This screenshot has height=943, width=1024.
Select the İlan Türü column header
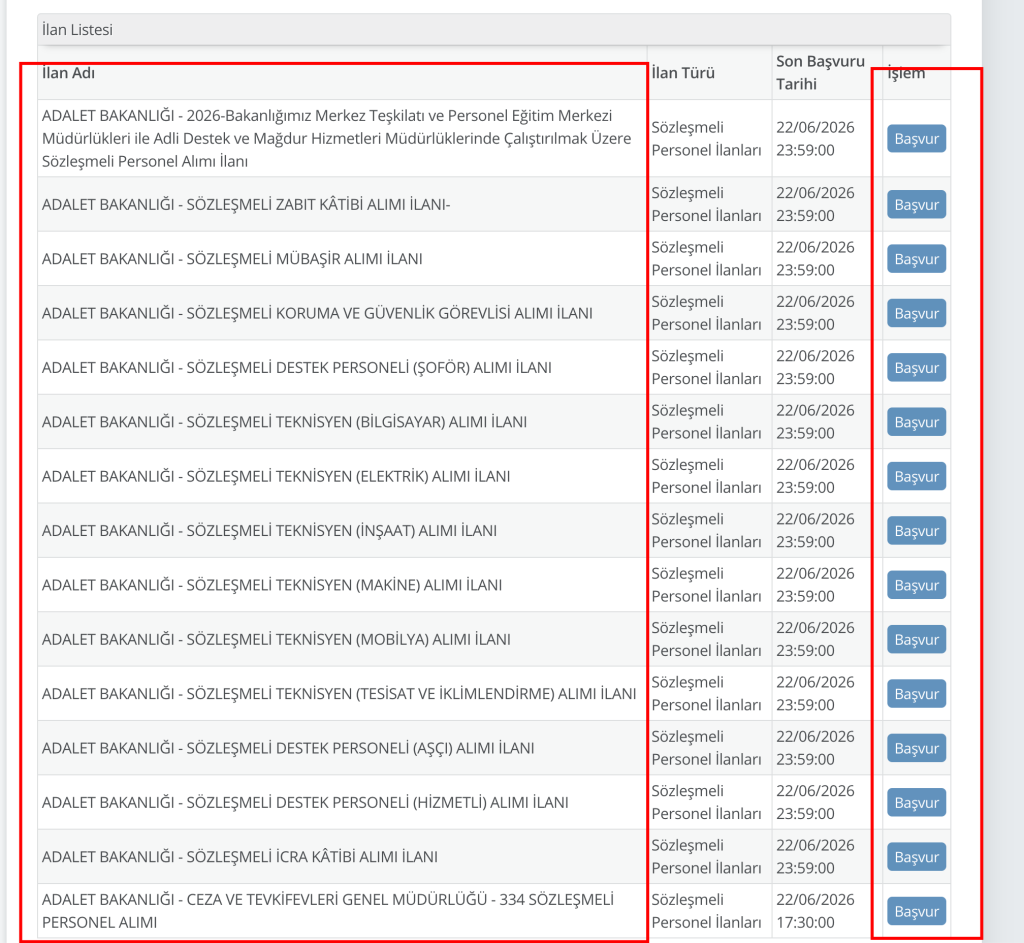click(682, 72)
